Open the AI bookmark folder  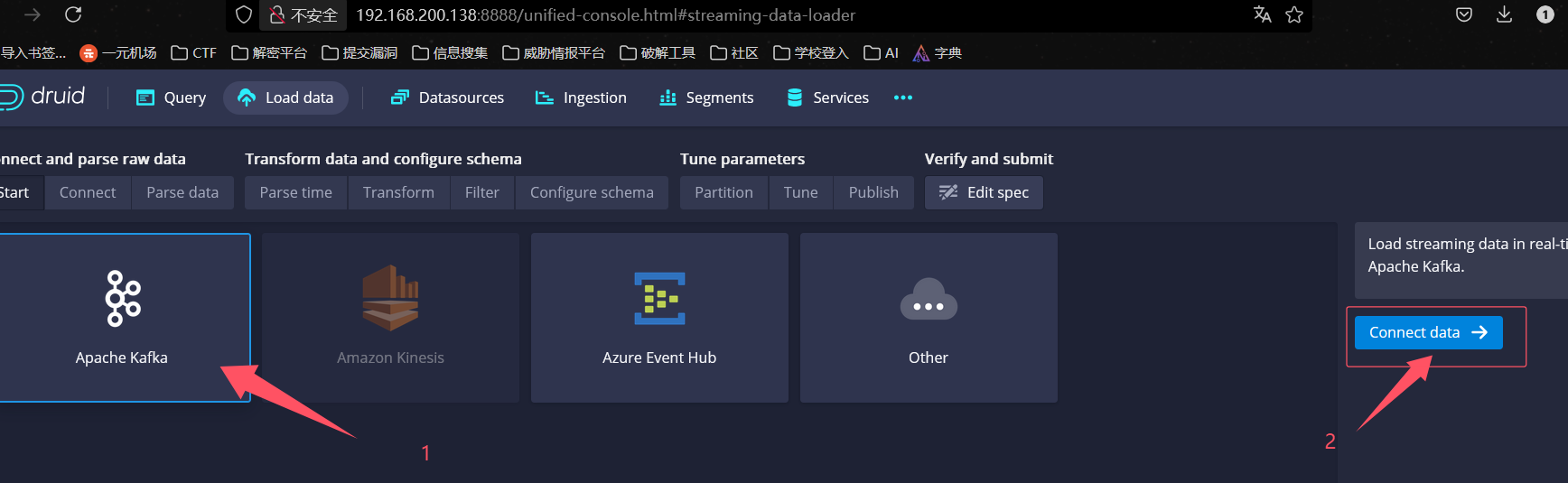pos(881,53)
